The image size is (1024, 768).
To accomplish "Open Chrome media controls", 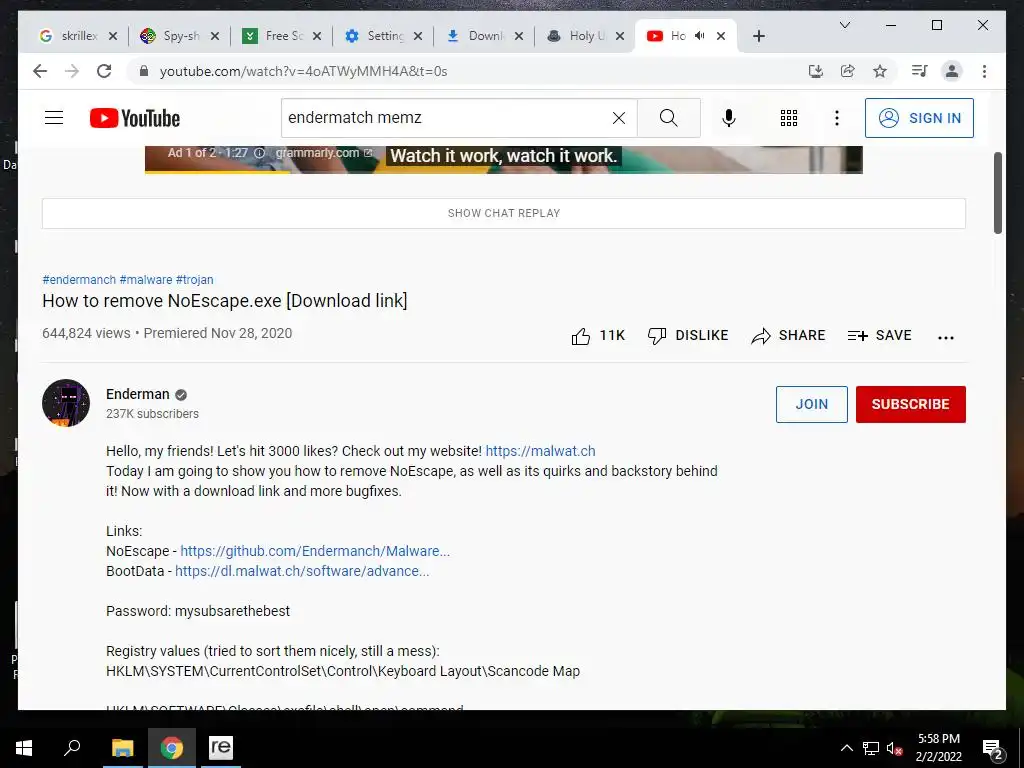I will [x=920, y=71].
